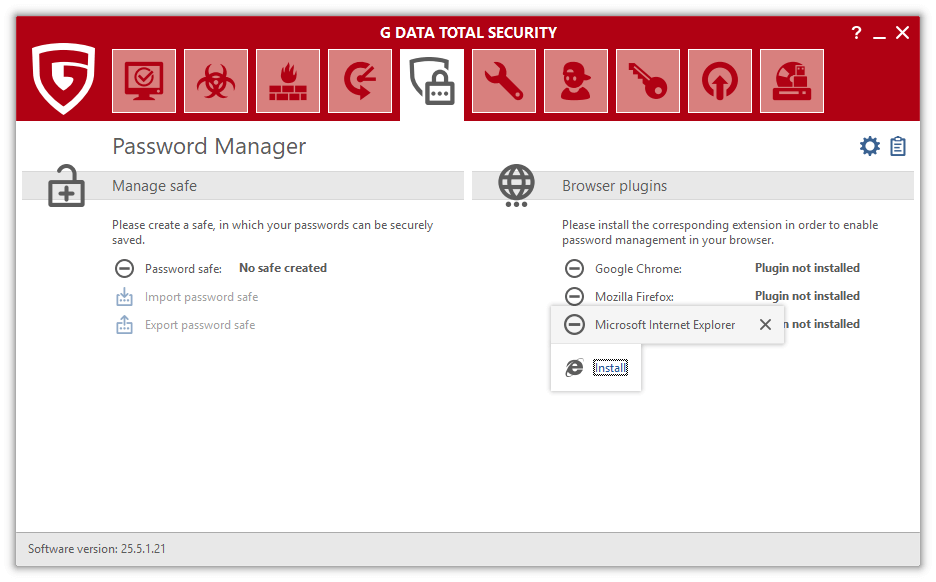Click Chrome's Plugin not installed status
This screenshot has width=936, height=582.
807,268
